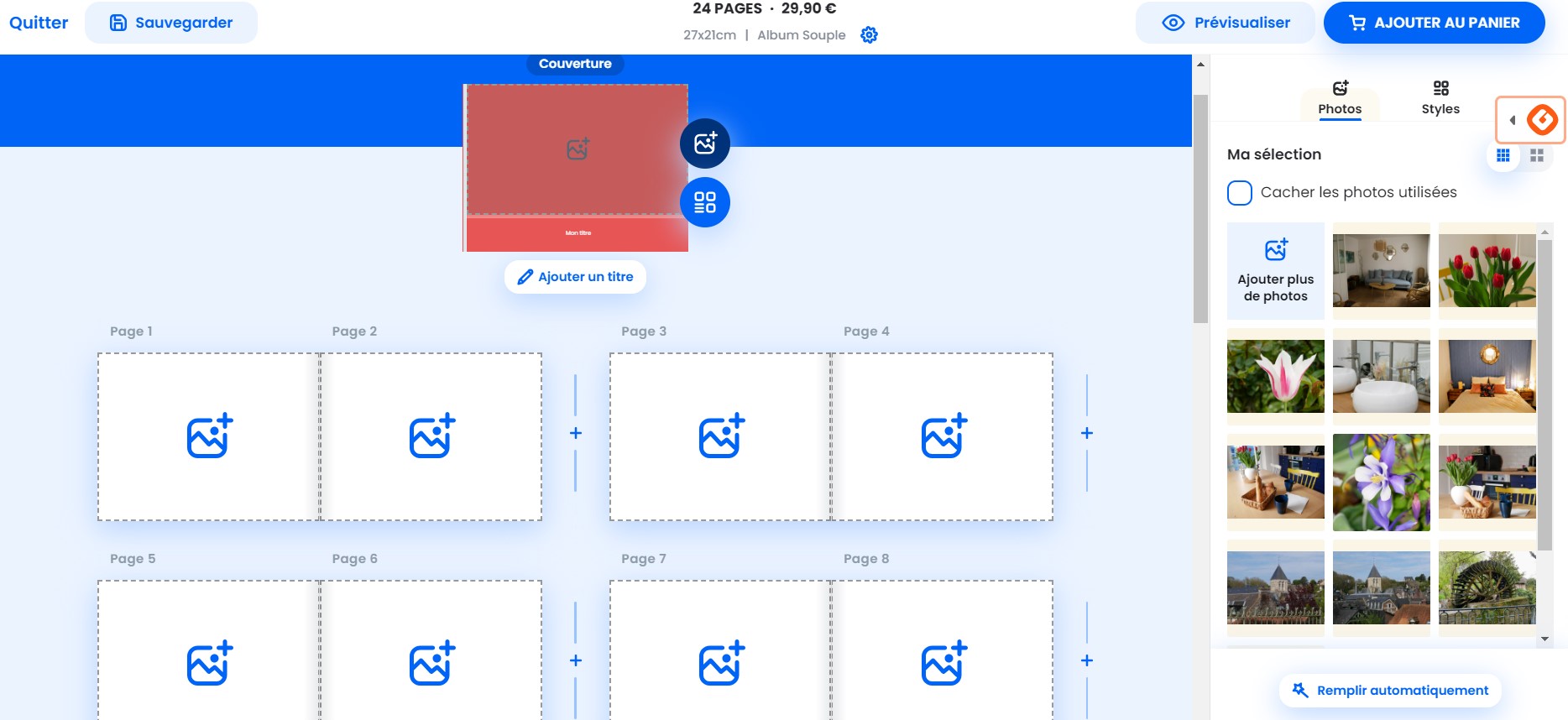Insert pages after Page 2 with plus
Viewport: 1568px width, 720px height.
(576, 433)
